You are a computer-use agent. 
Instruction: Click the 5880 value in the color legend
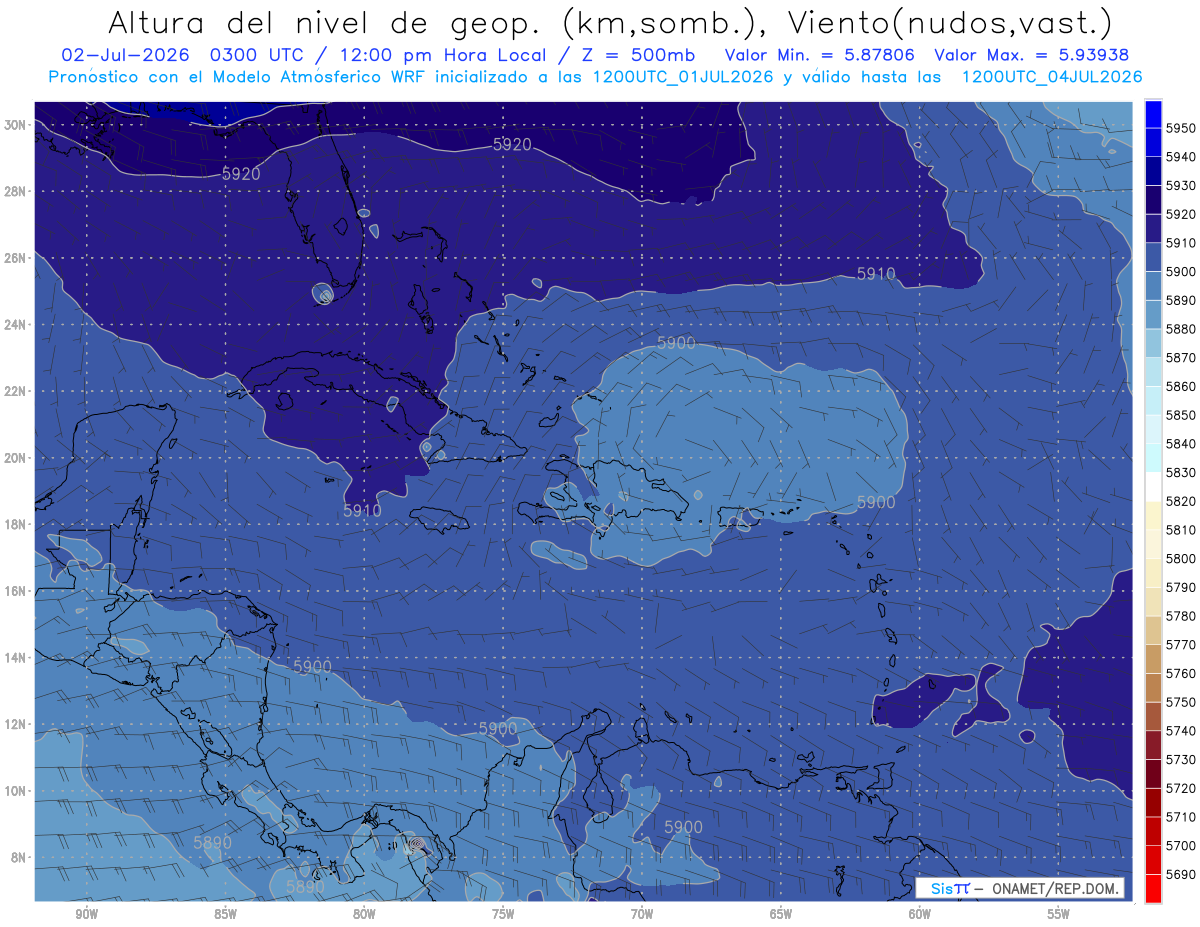(x=1181, y=329)
